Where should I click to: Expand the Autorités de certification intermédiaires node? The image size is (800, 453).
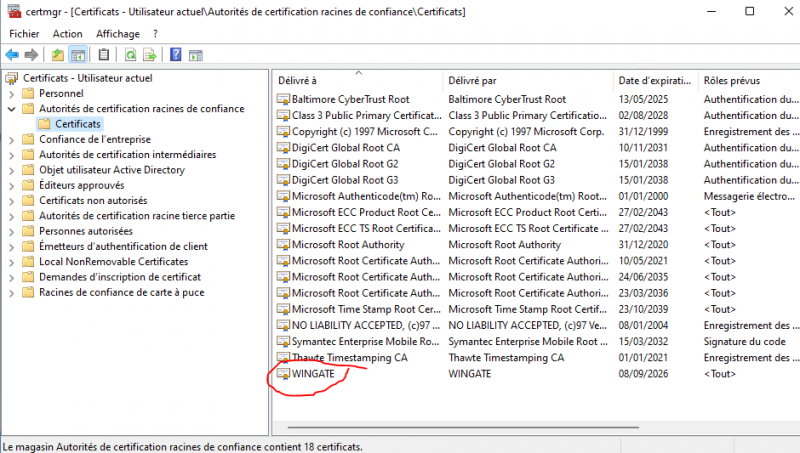[x=10, y=155]
